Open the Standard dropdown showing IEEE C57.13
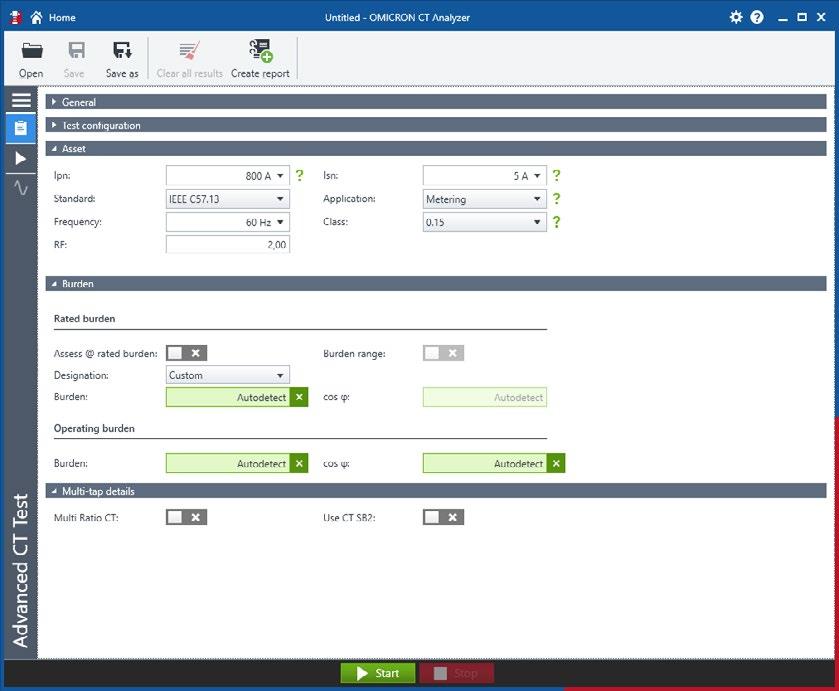This screenshot has height=691, width=839. (227, 199)
